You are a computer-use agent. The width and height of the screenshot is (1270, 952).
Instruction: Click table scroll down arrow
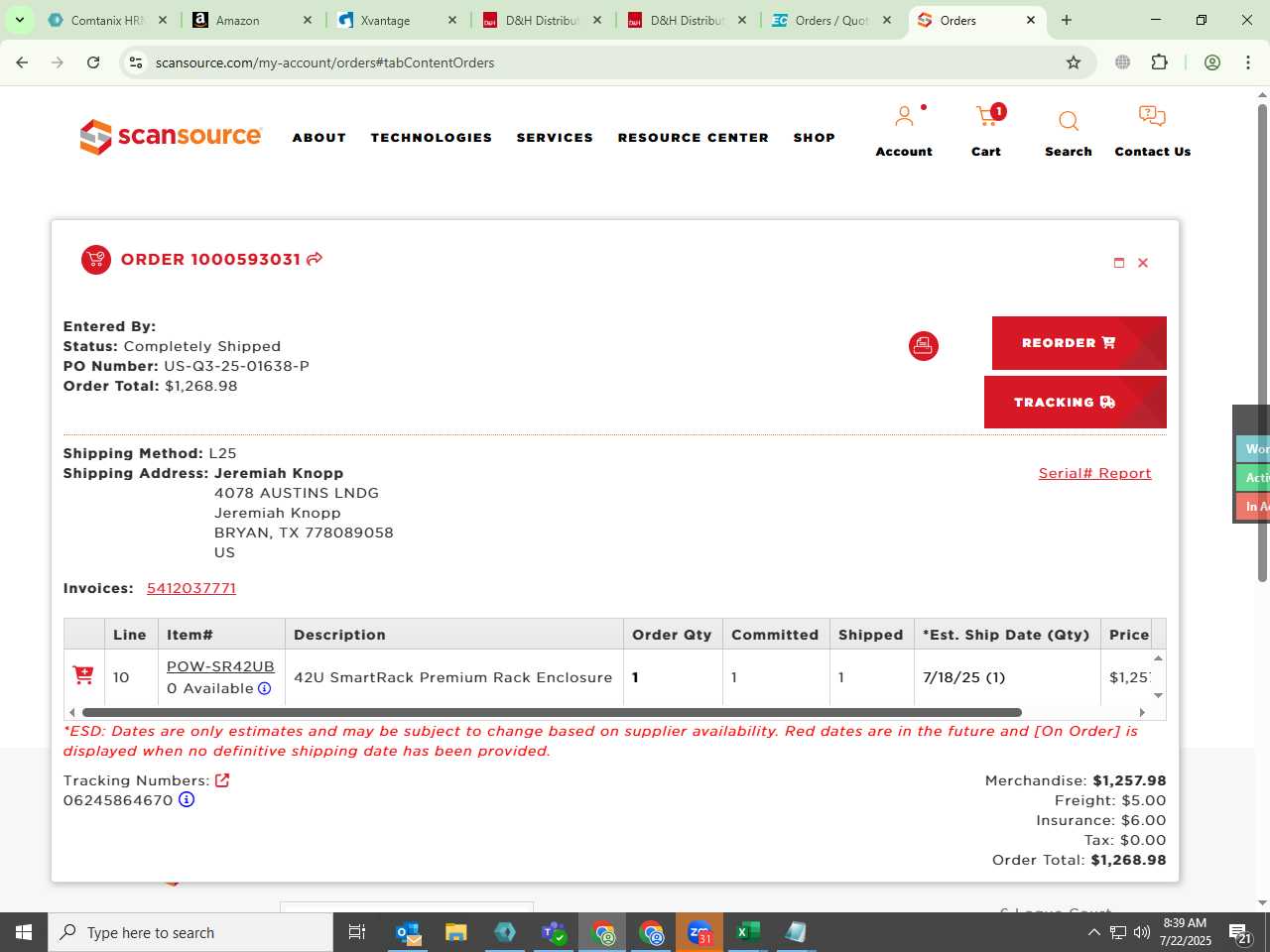point(1158,696)
